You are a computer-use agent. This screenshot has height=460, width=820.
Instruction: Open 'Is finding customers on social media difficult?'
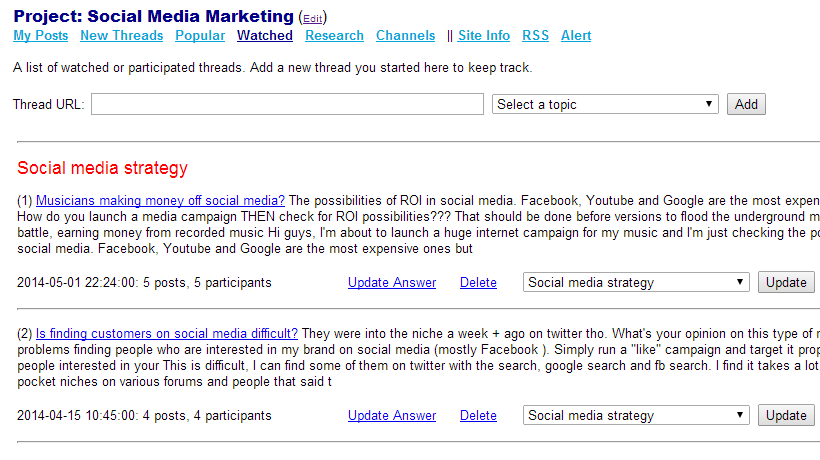click(x=167, y=334)
